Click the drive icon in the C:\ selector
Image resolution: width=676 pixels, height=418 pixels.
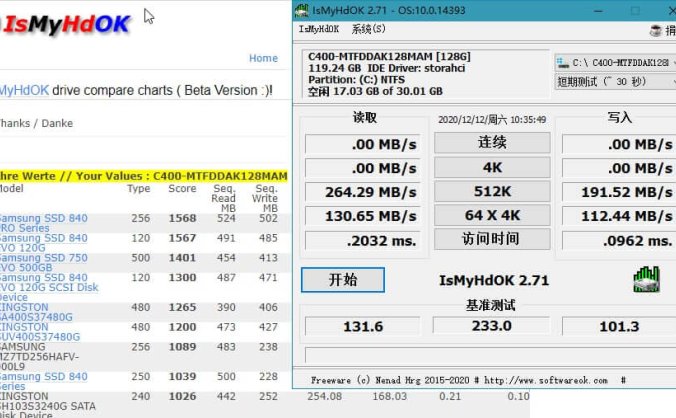point(563,63)
